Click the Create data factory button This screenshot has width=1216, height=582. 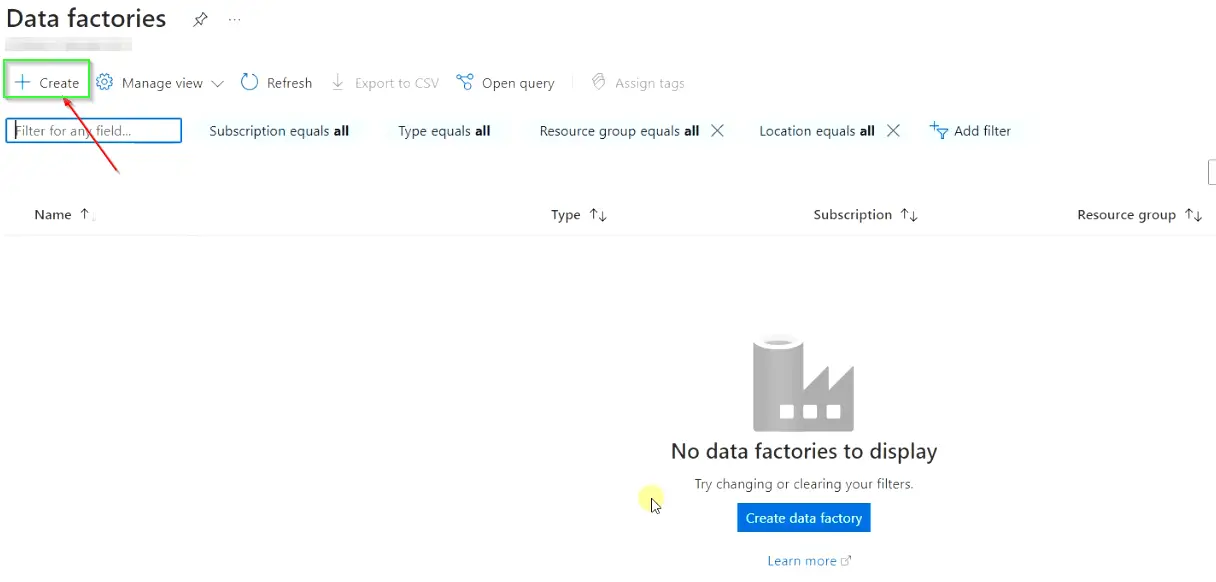point(804,518)
